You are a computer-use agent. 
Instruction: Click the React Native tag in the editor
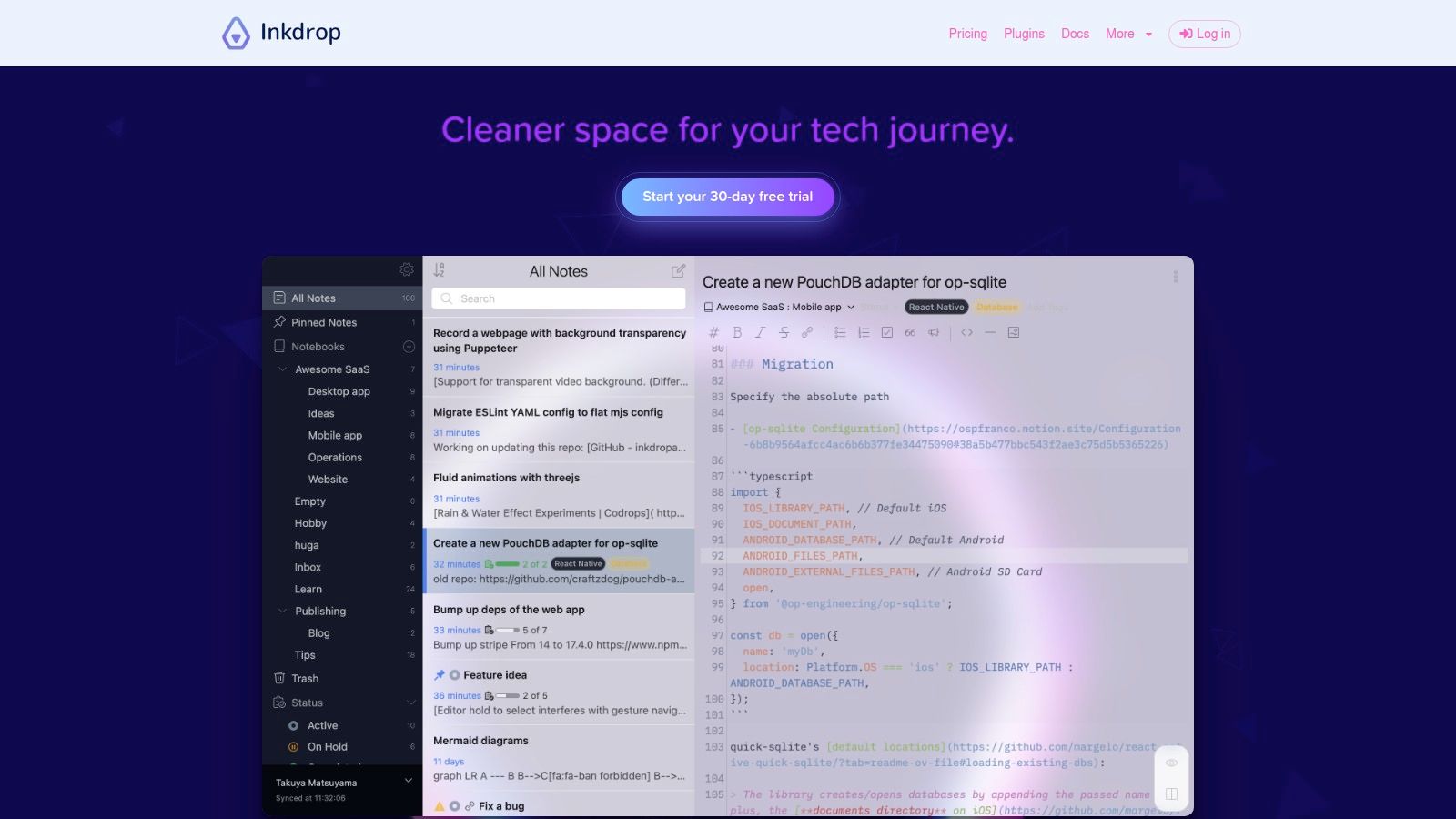pyautogui.click(x=935, y=308)
